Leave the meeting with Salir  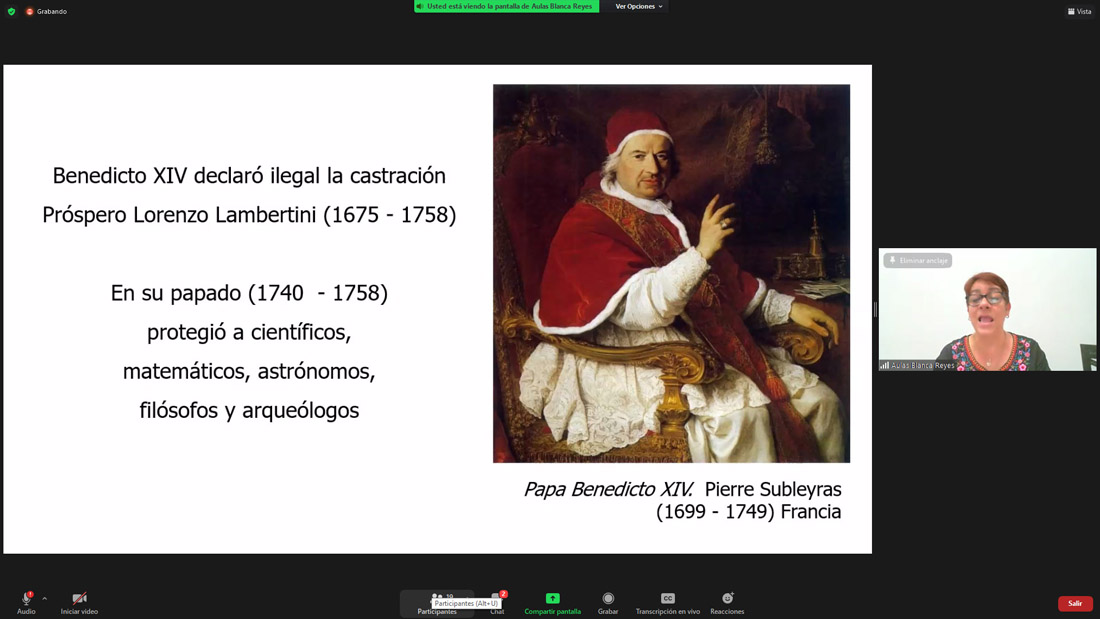[1075, 604]
